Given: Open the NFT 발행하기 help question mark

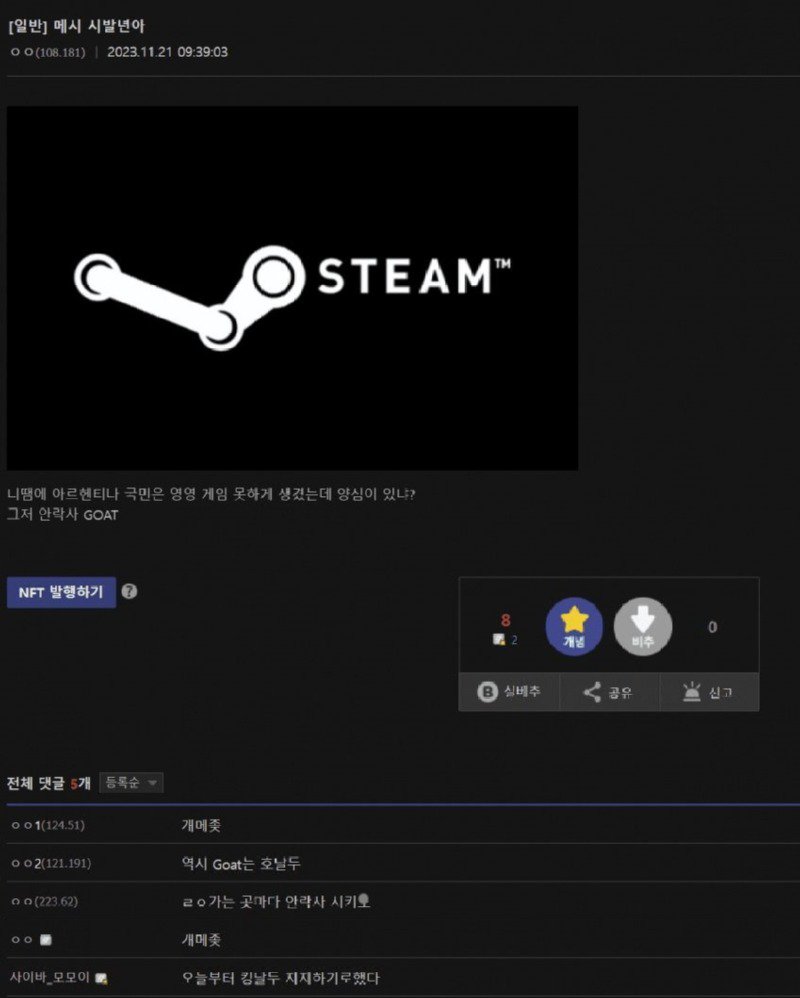Looking at the screenshot, I should [129, 591].
